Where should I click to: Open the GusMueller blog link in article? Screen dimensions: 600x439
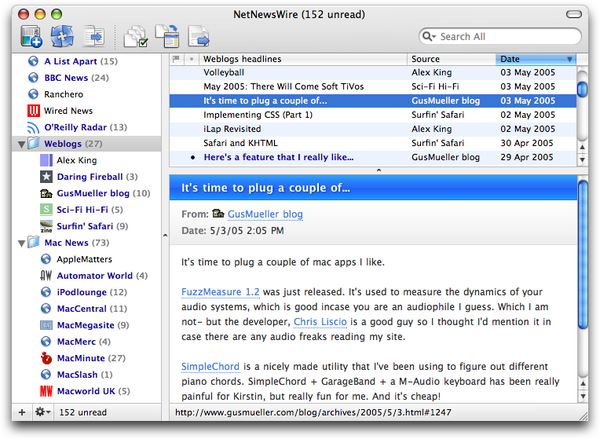[x=265, y=214]
